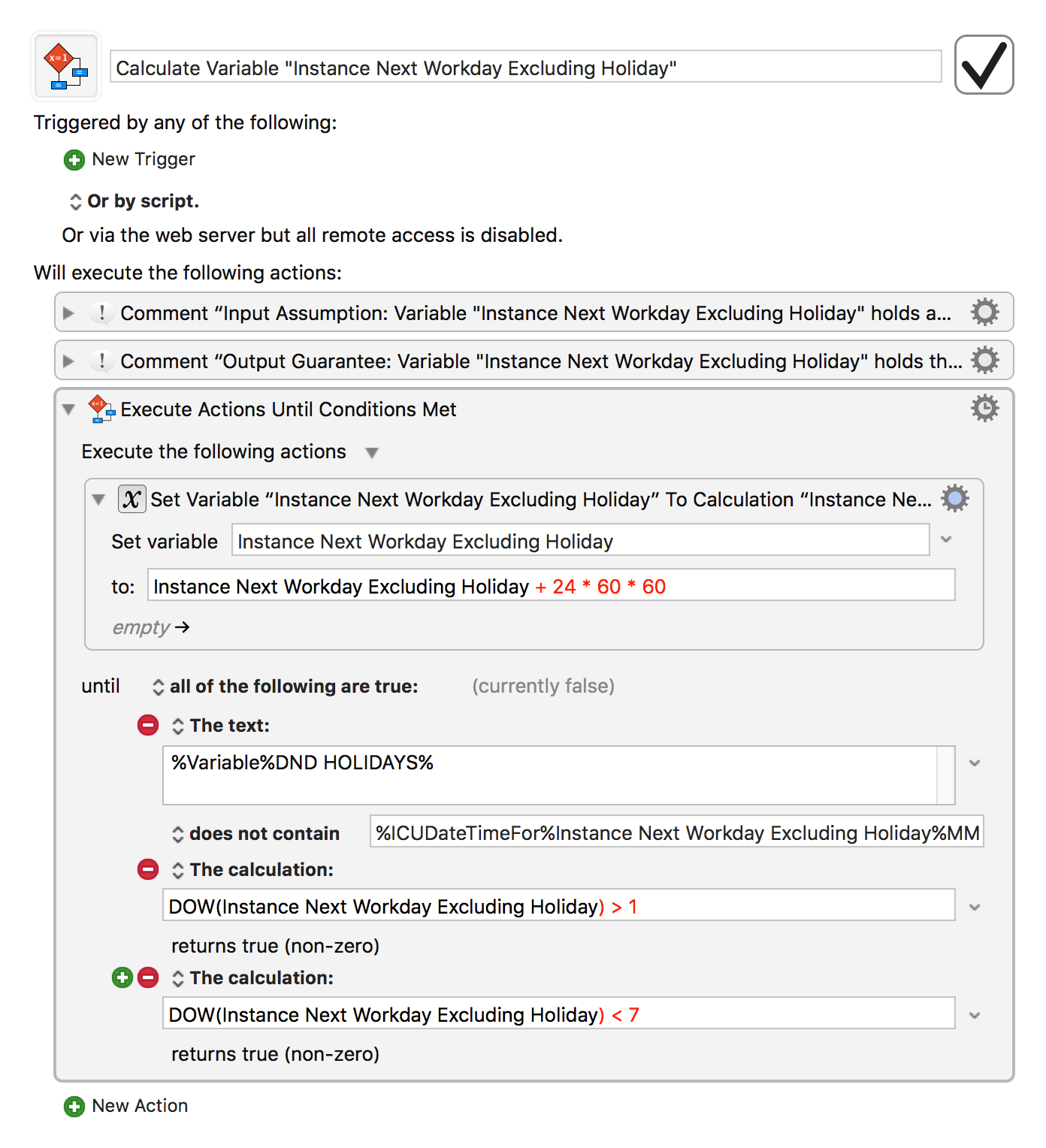Collapse the Execute Actions Until Conditions Met action
This screenshot has height=1148, width=1046.
coord(69,409)
